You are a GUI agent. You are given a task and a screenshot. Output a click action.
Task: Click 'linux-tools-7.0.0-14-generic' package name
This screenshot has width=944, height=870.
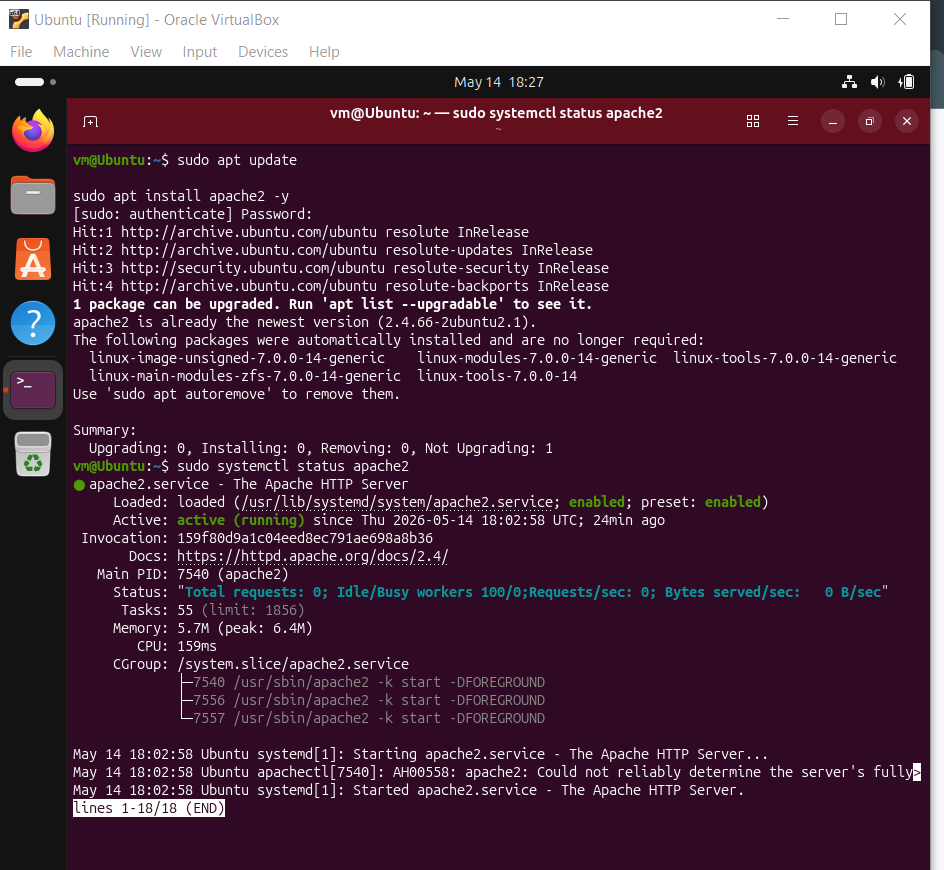coord(785,358)
